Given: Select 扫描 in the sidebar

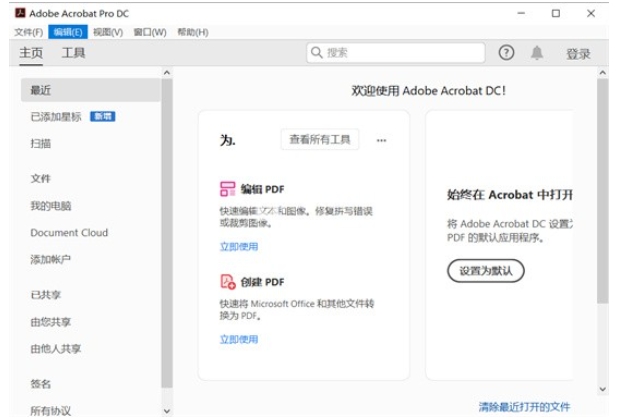Looking at the screenshot, I should click(41, 143).
